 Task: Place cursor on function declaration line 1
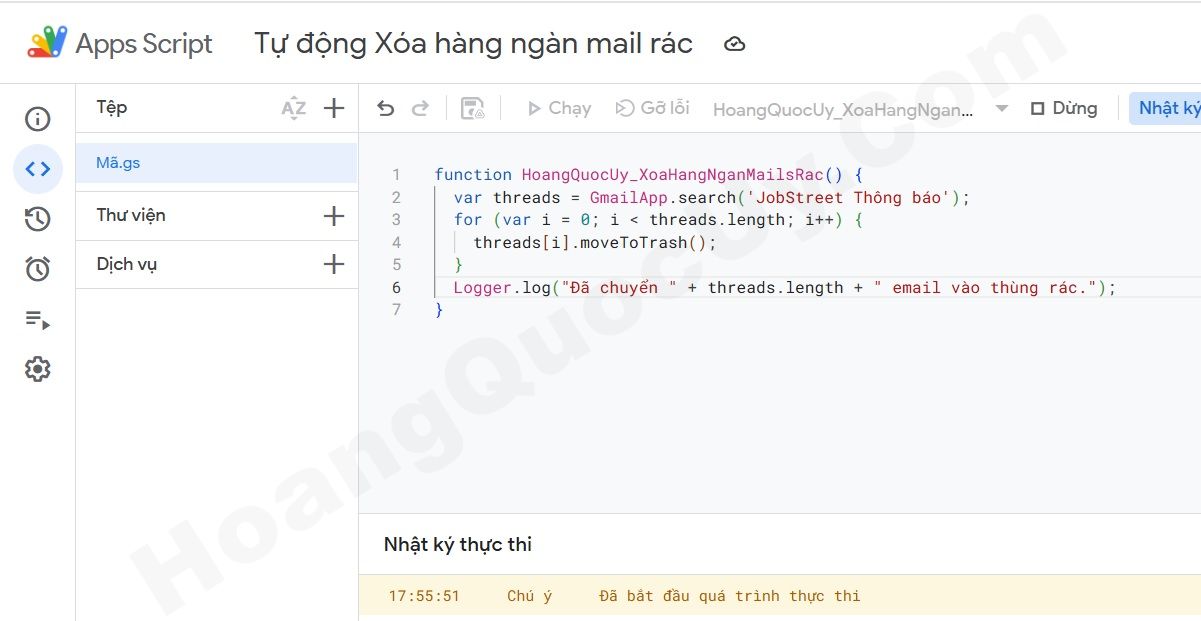click(648, 175)
